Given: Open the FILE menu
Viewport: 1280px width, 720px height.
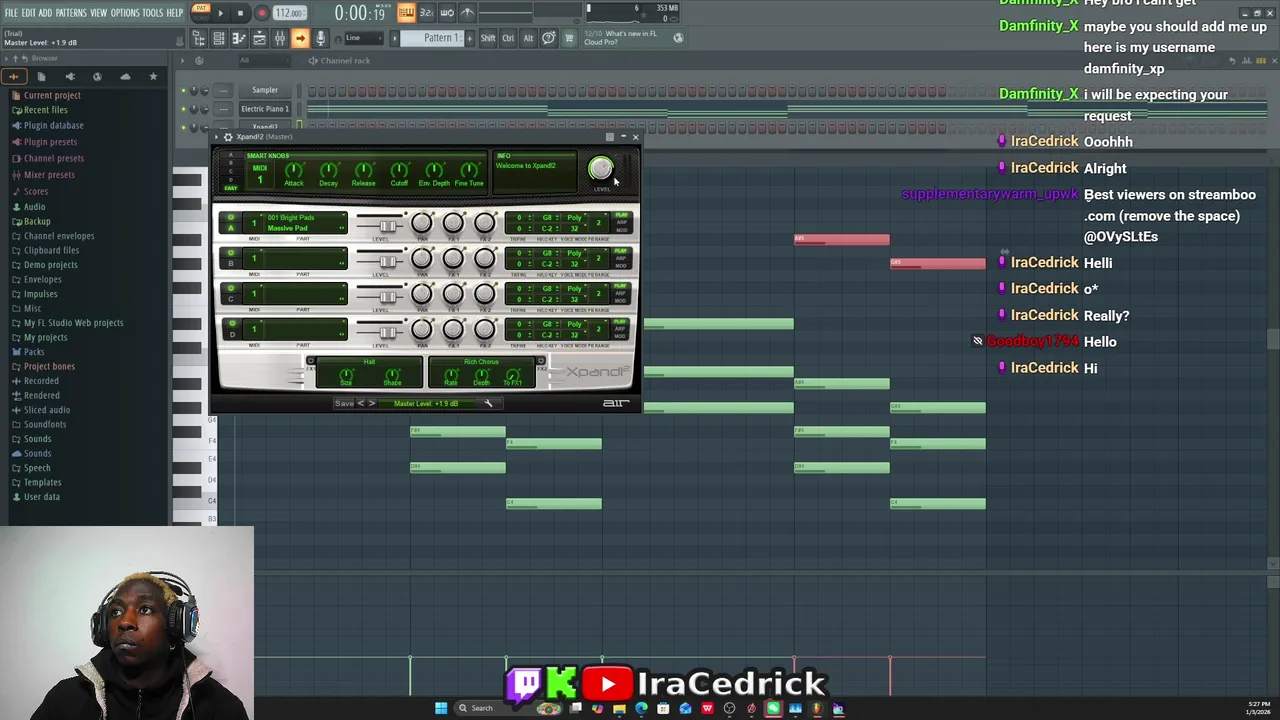Looking at the screenshot, I should [x=12, y=13].
